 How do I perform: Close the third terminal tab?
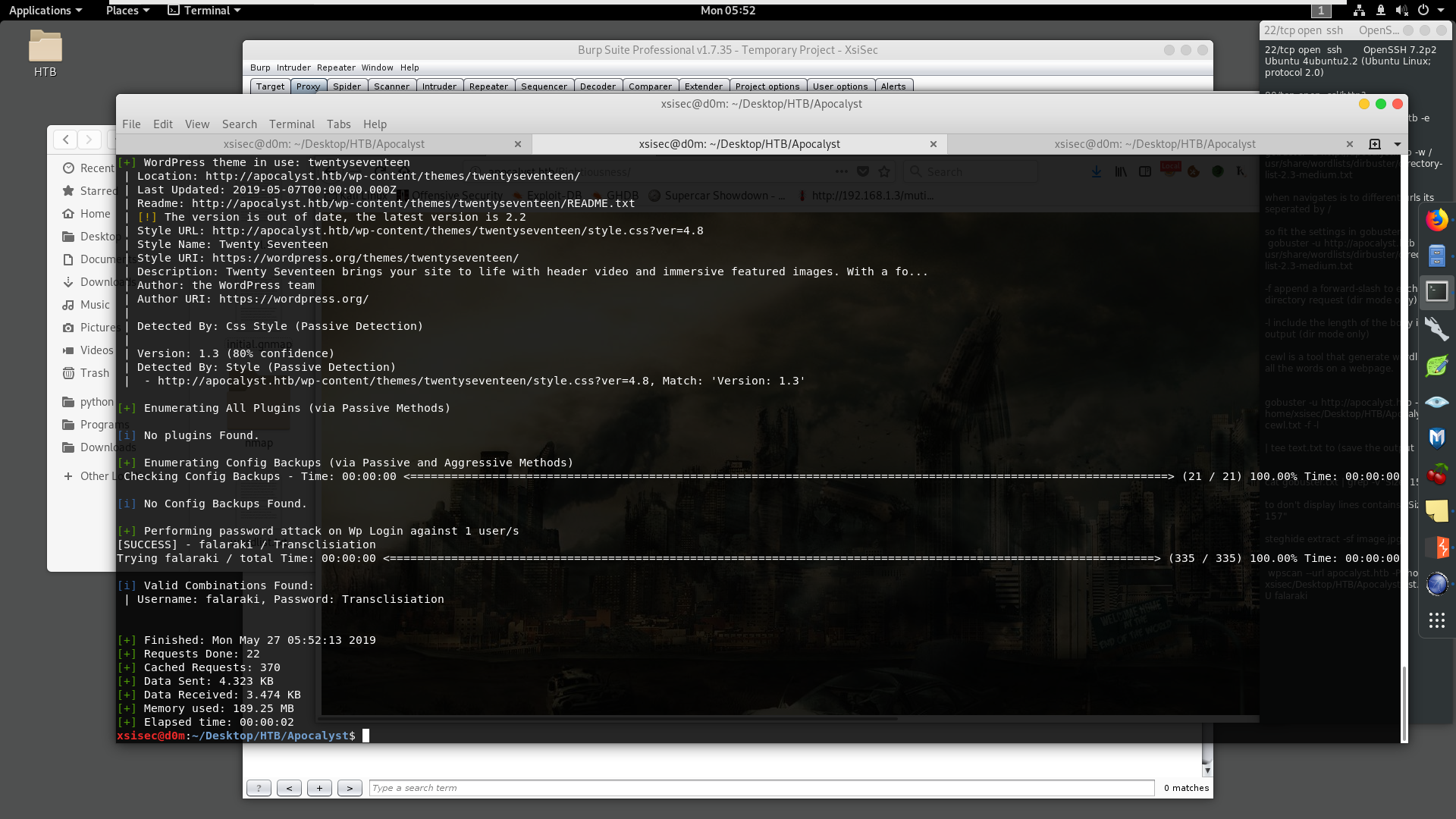click(1350, 144)
